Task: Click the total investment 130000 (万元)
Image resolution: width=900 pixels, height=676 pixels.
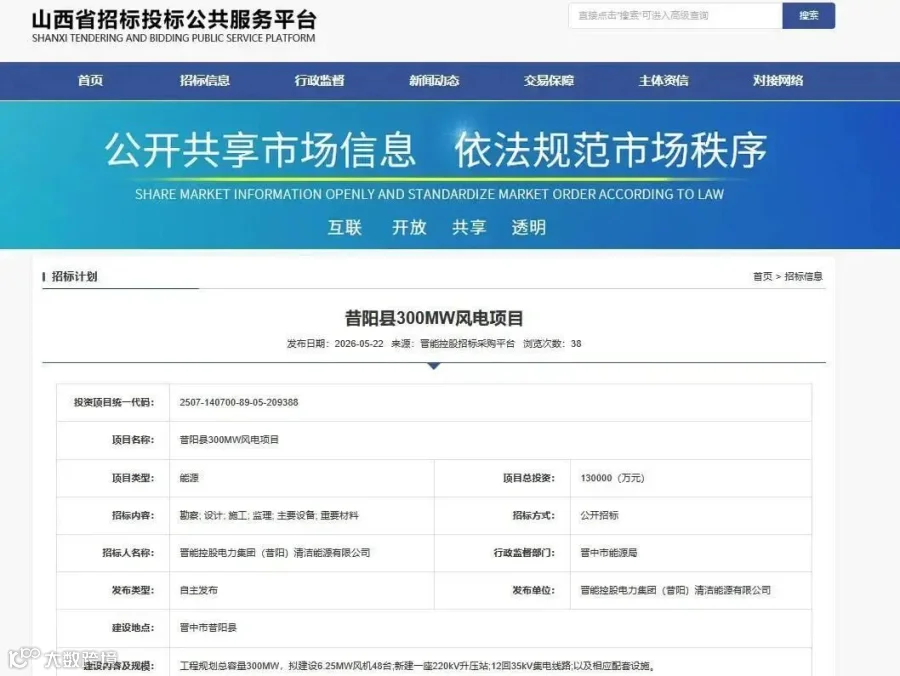Action: pyautogui.click(x=612, y=477)
